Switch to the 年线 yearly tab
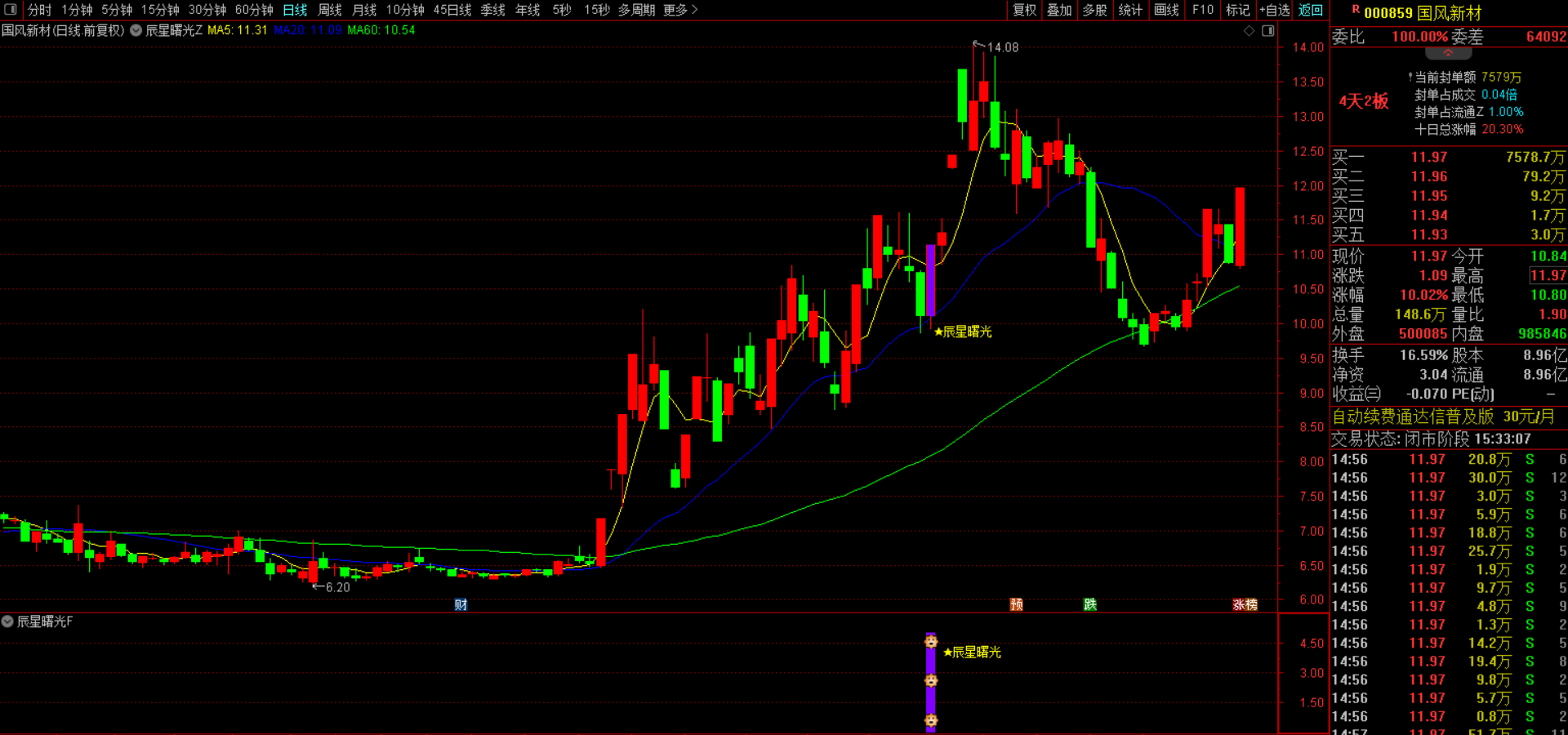Viewport: 1568px width, 735px height. 528,10
